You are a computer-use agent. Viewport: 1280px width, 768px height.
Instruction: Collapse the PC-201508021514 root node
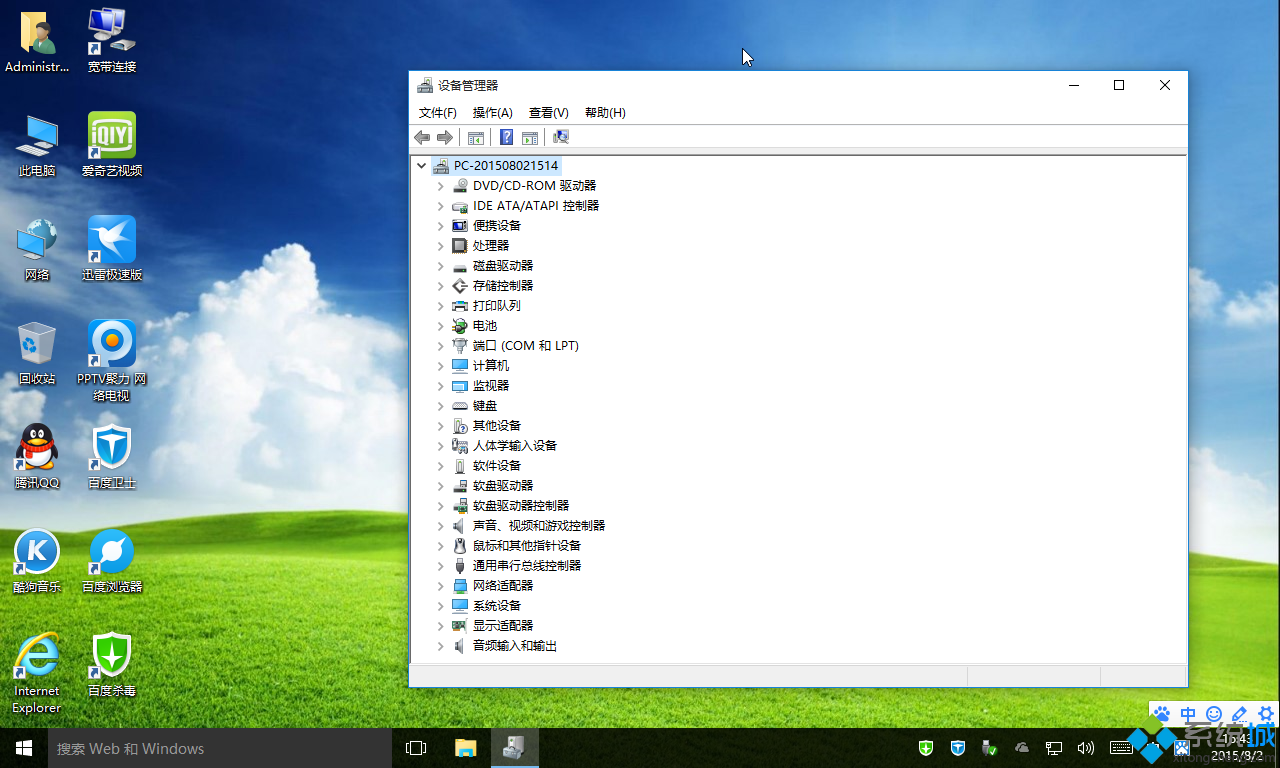421,165
